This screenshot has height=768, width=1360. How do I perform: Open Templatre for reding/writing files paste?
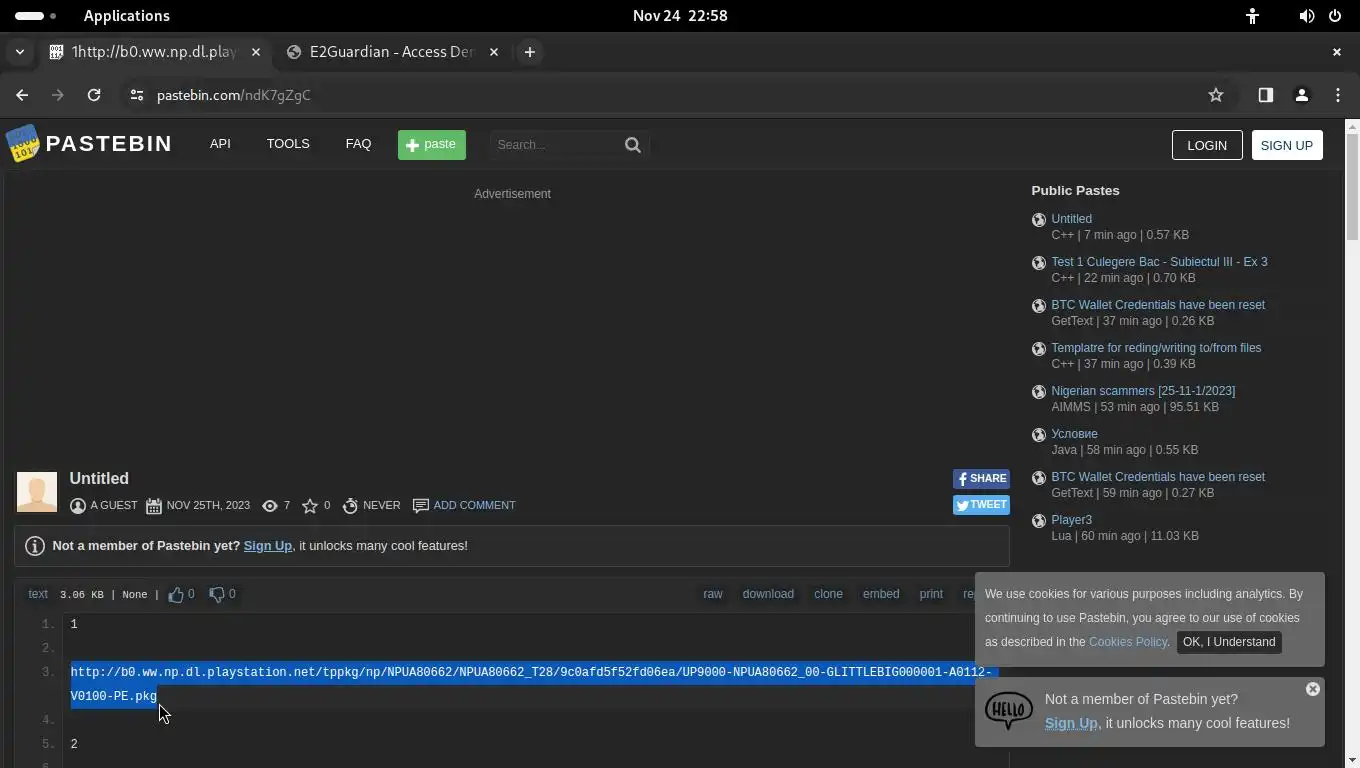click(x=1156, y=348)
